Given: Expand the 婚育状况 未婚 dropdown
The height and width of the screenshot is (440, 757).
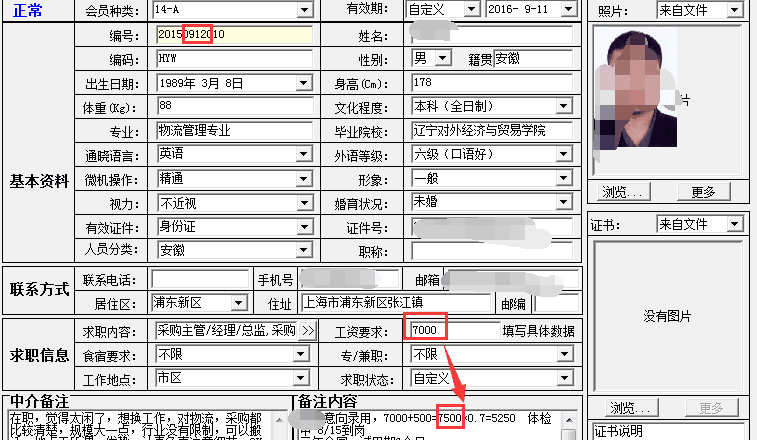Looking at the screenshot, I should click(563, 202).
